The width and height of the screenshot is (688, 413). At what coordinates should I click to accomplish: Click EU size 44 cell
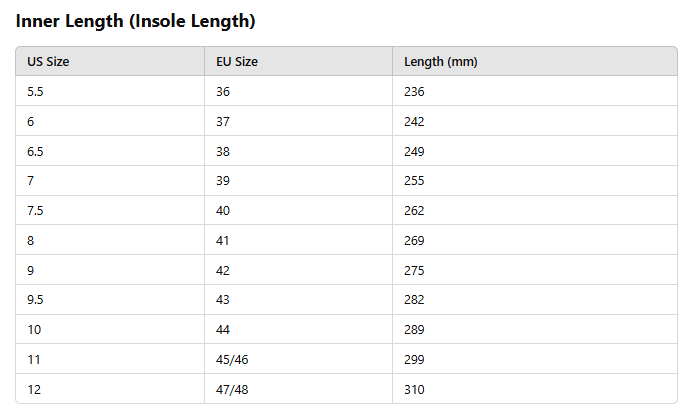coord(224,330)
